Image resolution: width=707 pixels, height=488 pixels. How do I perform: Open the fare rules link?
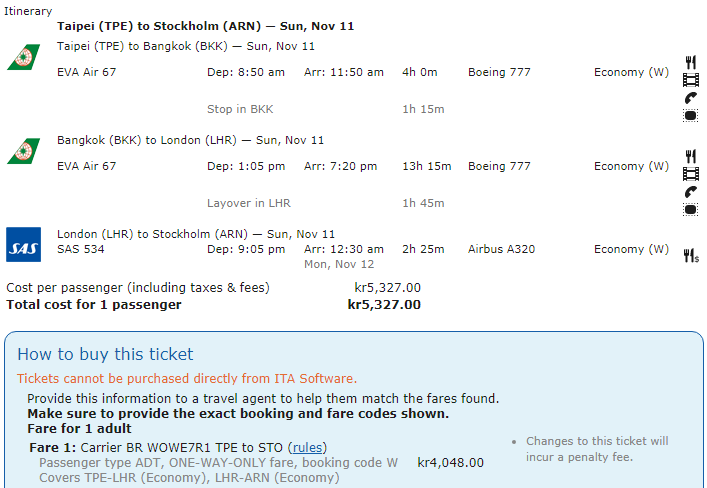coord(308,447)
